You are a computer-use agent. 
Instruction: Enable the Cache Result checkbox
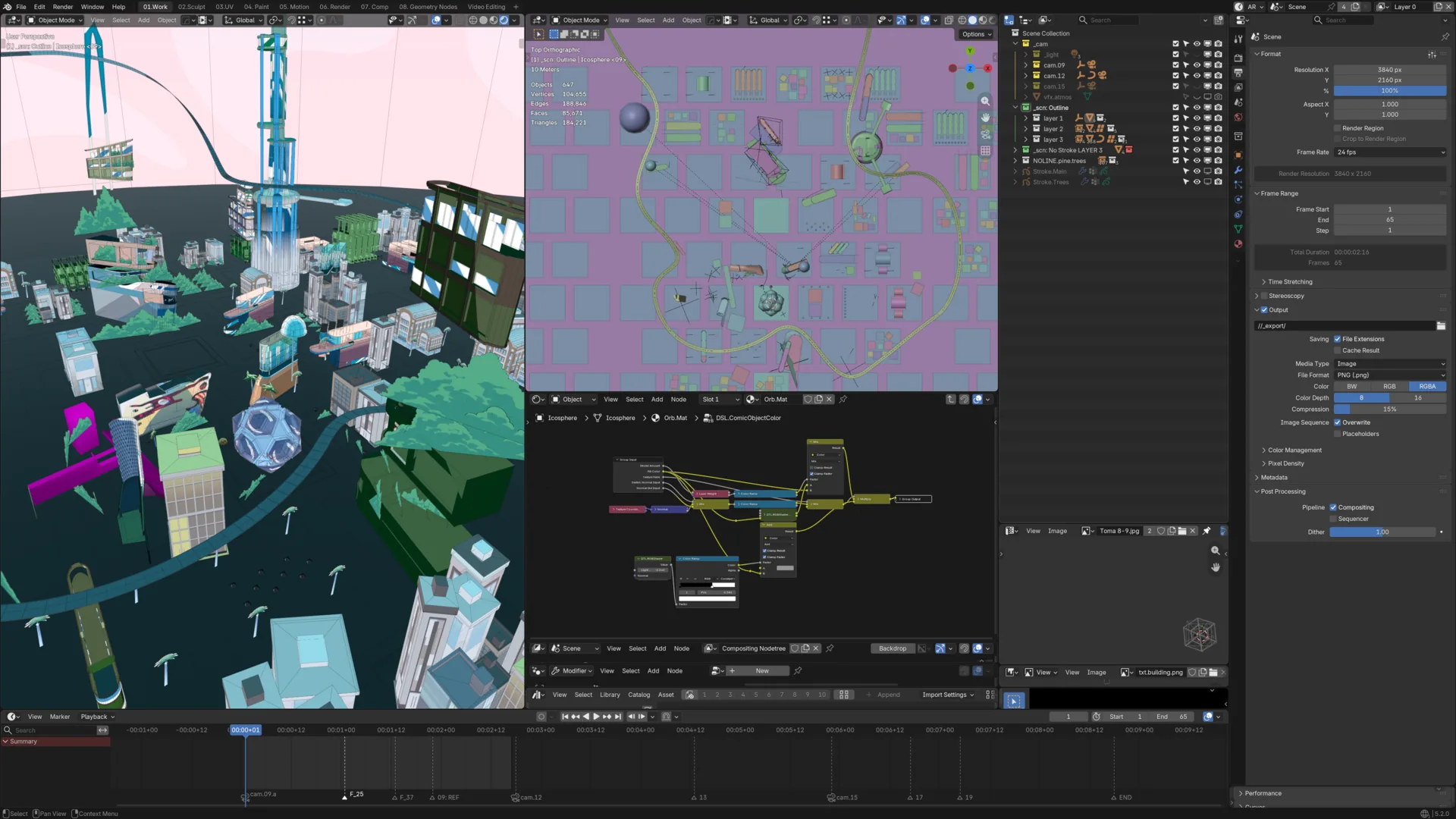1337,350
